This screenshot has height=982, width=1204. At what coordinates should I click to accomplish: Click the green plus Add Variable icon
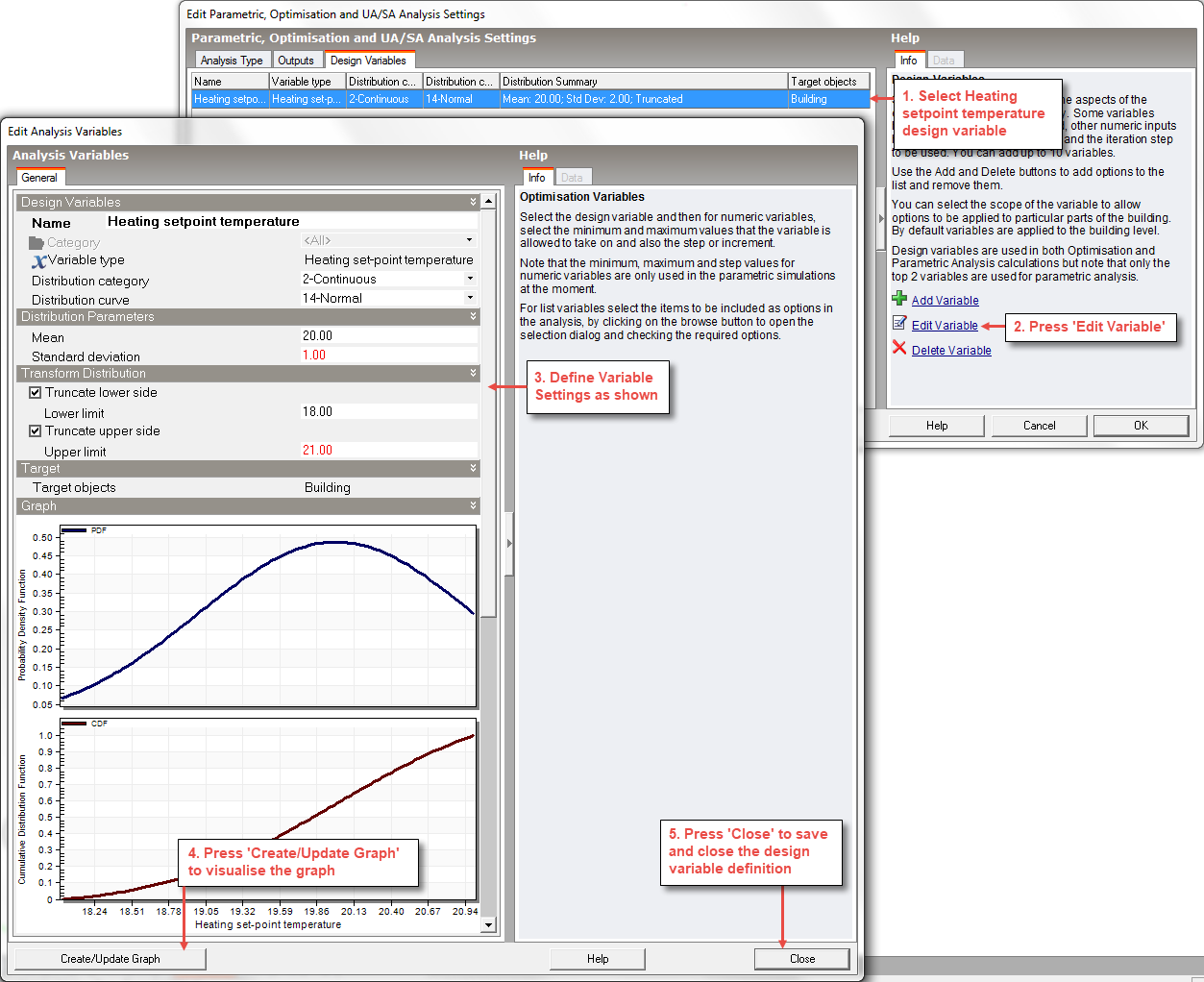[899, 299]
